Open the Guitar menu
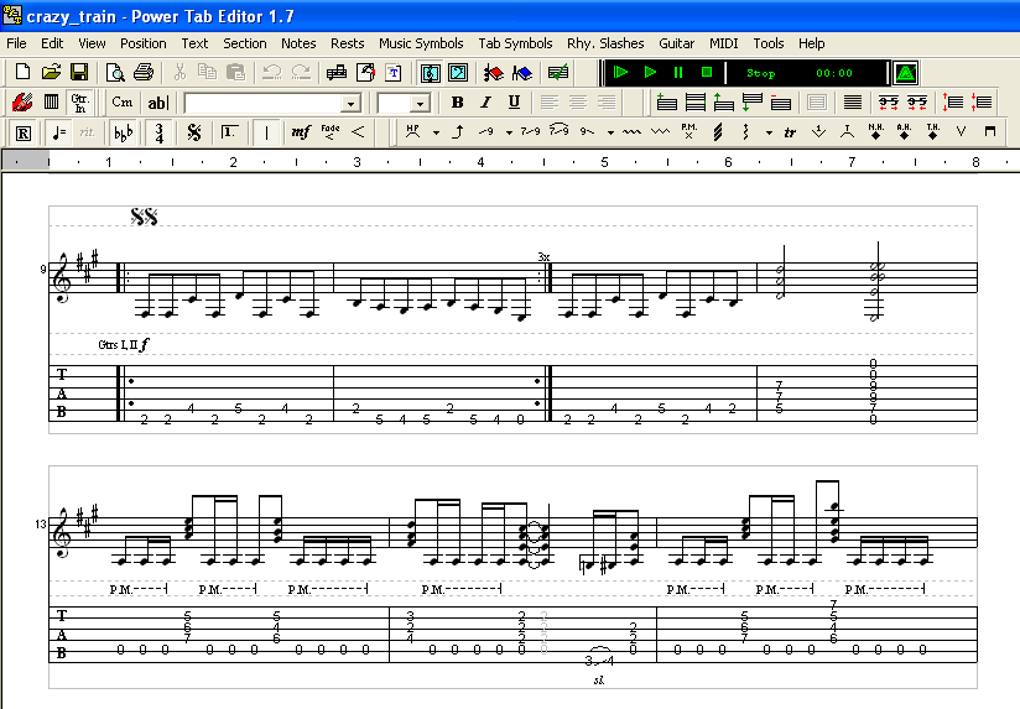1020x709 pixels. [677, 44]
